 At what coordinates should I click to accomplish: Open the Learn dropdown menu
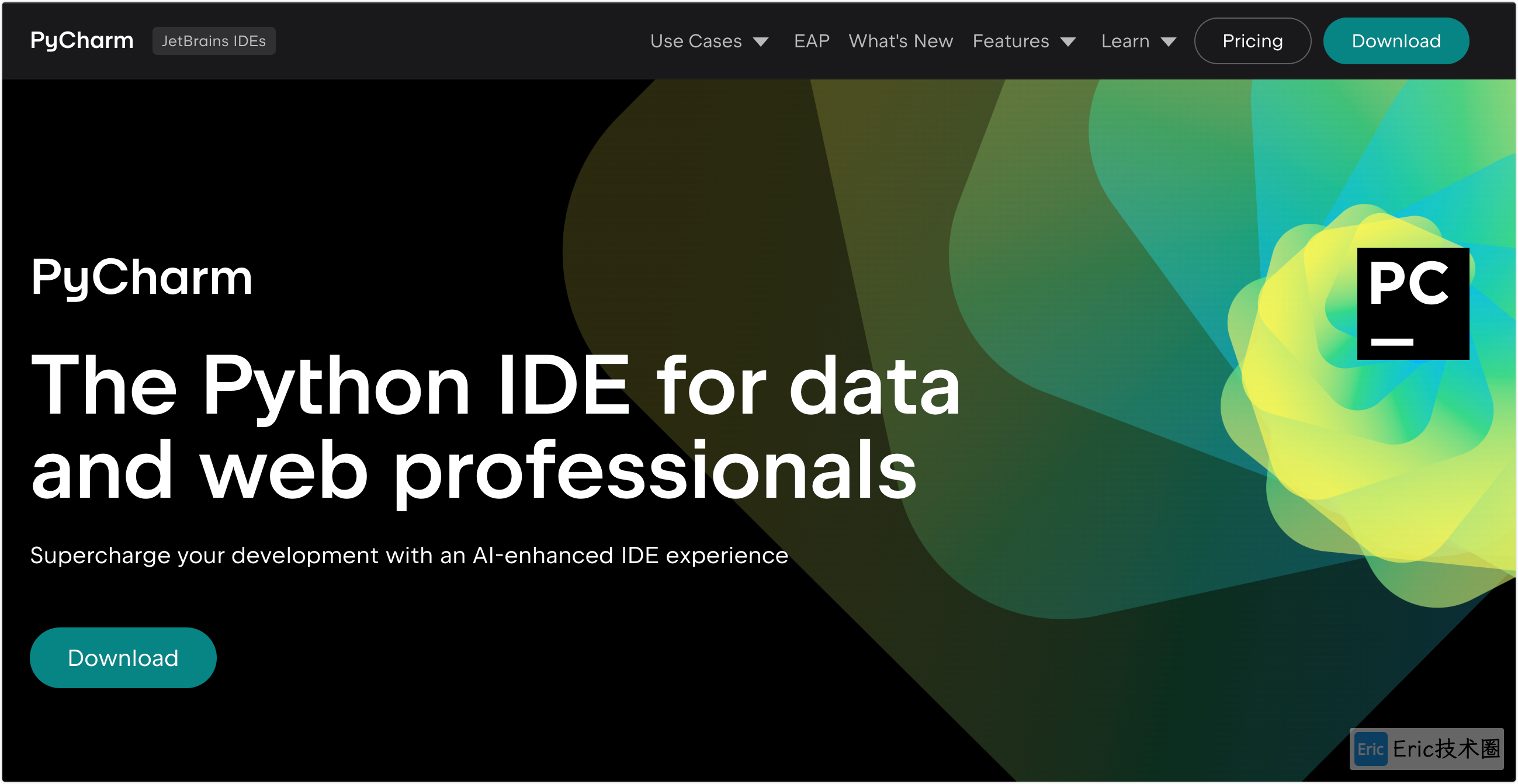[x=1138, y=41]
